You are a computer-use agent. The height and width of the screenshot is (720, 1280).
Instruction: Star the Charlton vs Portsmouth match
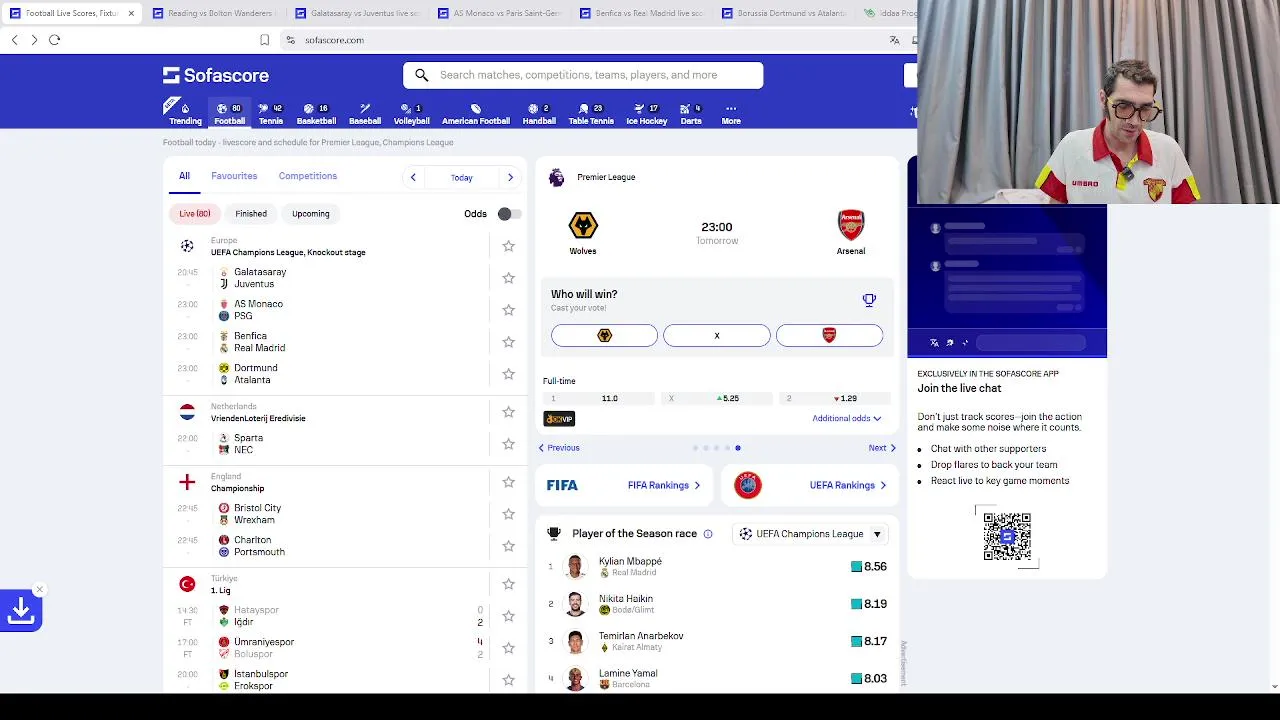pyautogui.click(x=508, y=546)
